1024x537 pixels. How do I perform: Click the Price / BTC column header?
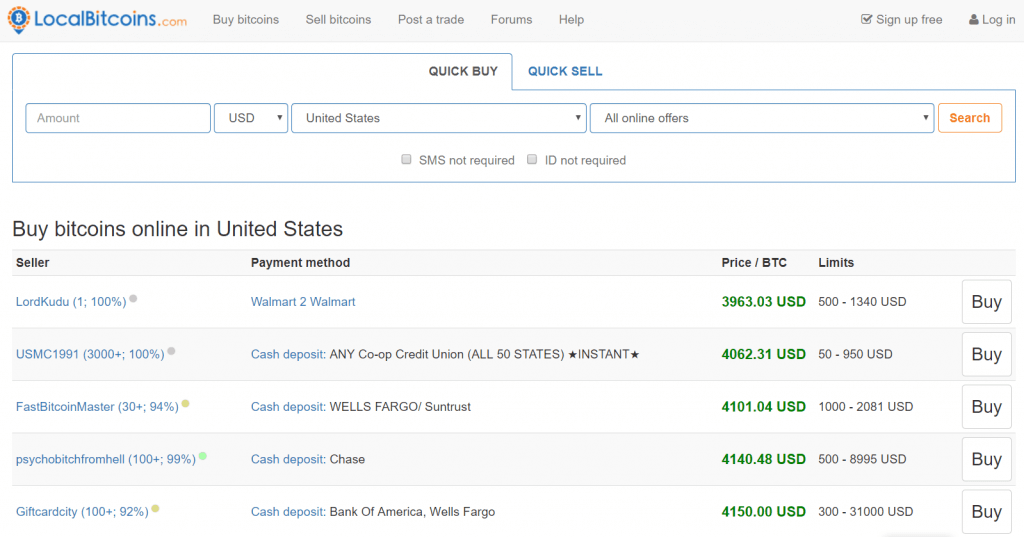pos(754,263)
